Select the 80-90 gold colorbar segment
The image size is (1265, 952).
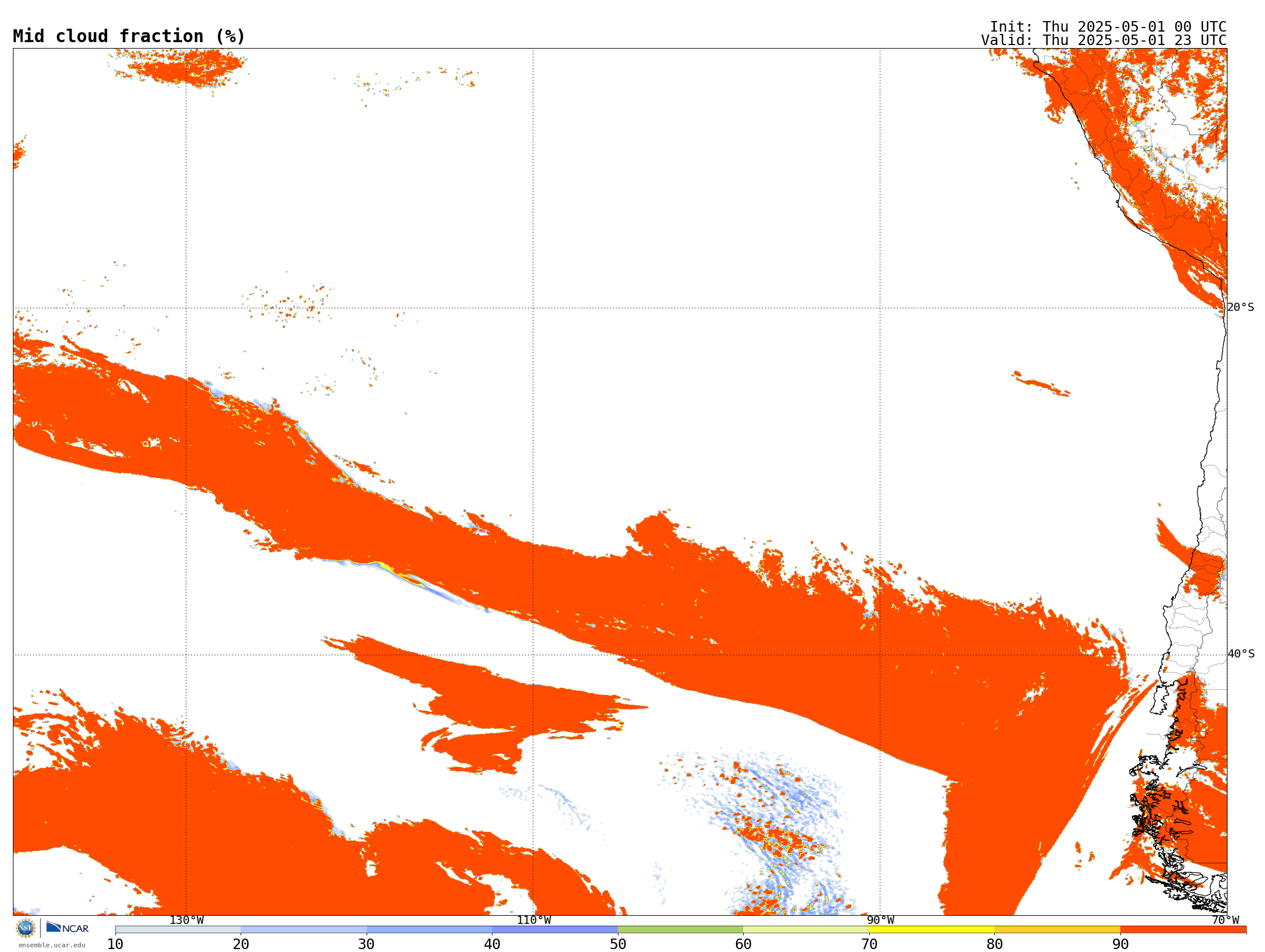click(x=1057, y=930)
